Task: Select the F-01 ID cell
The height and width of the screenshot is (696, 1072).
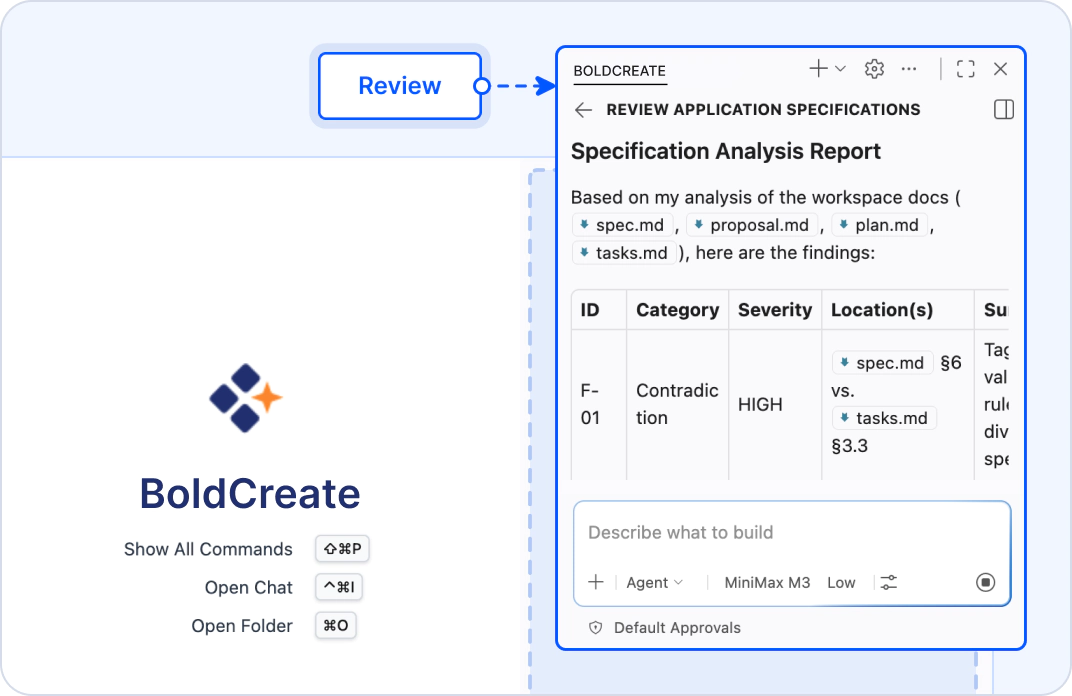Action: 599,404
